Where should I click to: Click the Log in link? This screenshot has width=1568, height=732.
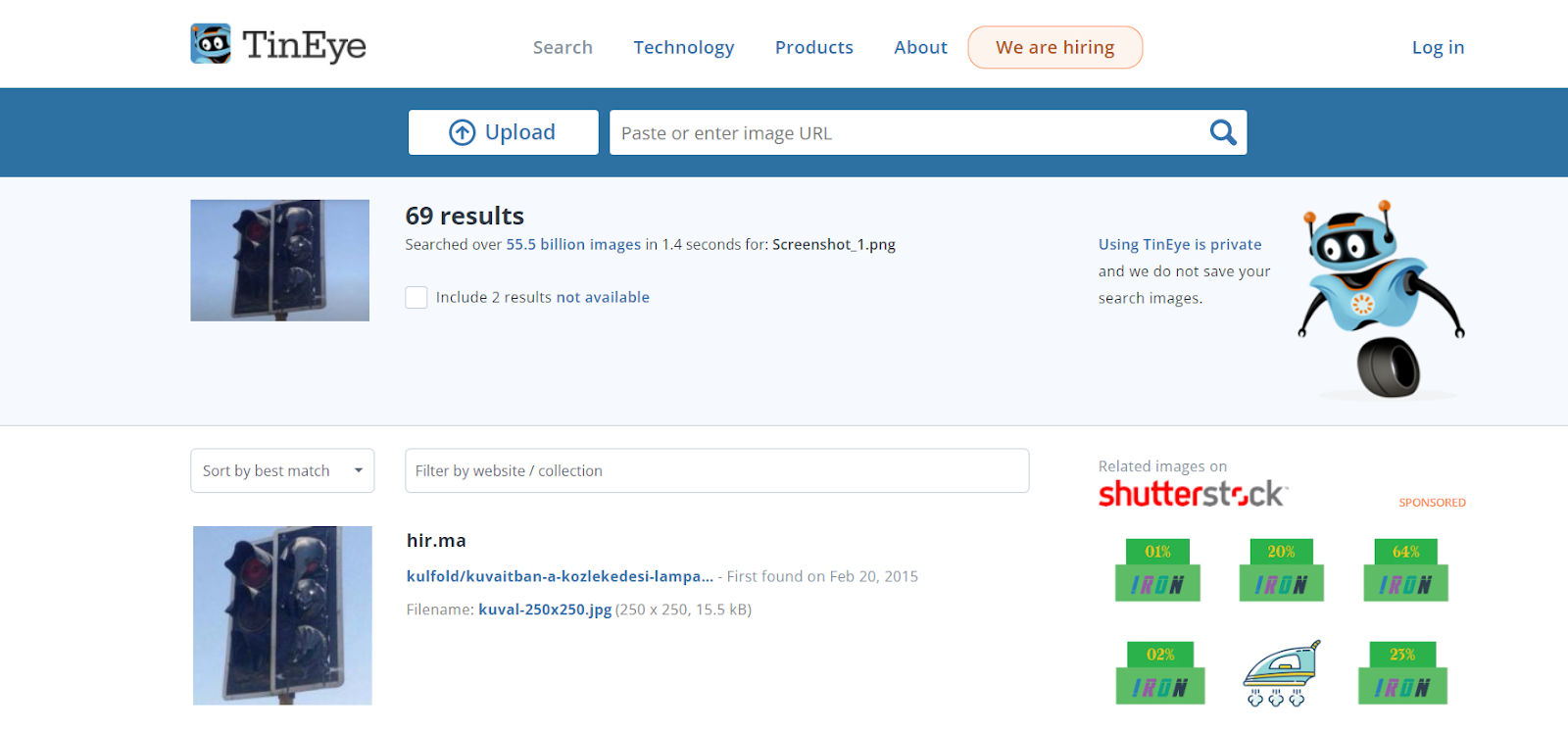click(x=1438, y=47)
